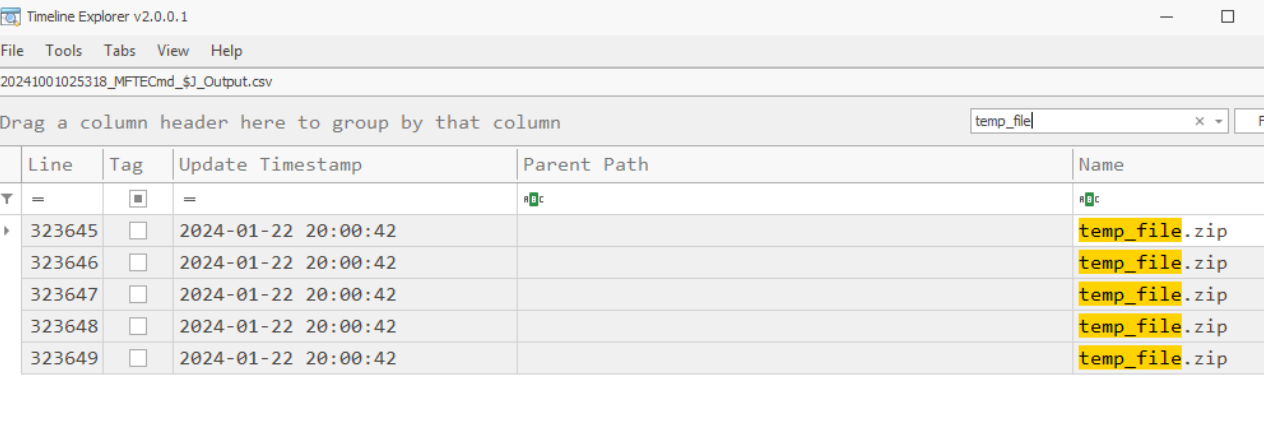Click the Update Timestamp column header

coord(270,164)
